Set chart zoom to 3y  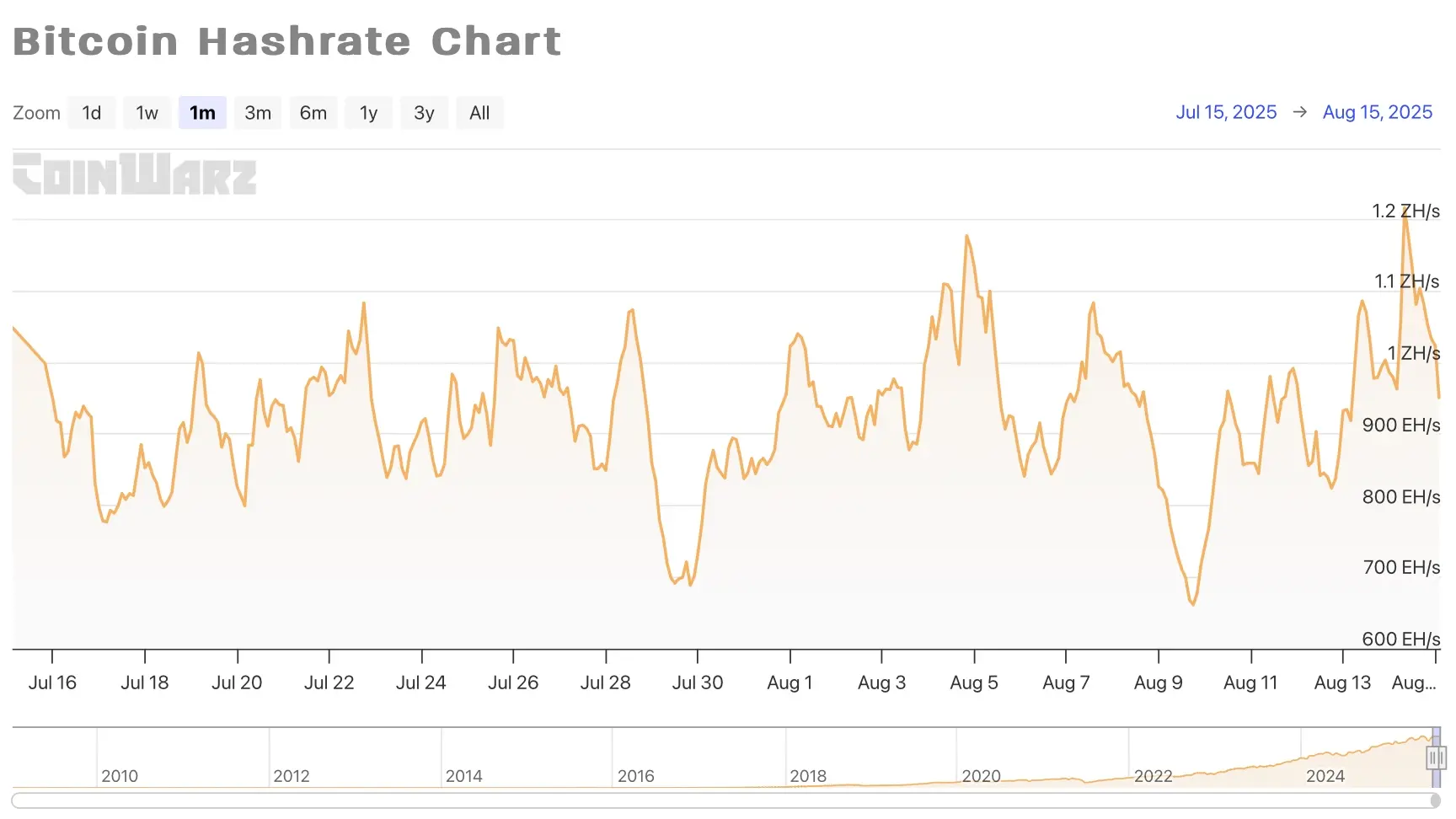coord(424,113)
